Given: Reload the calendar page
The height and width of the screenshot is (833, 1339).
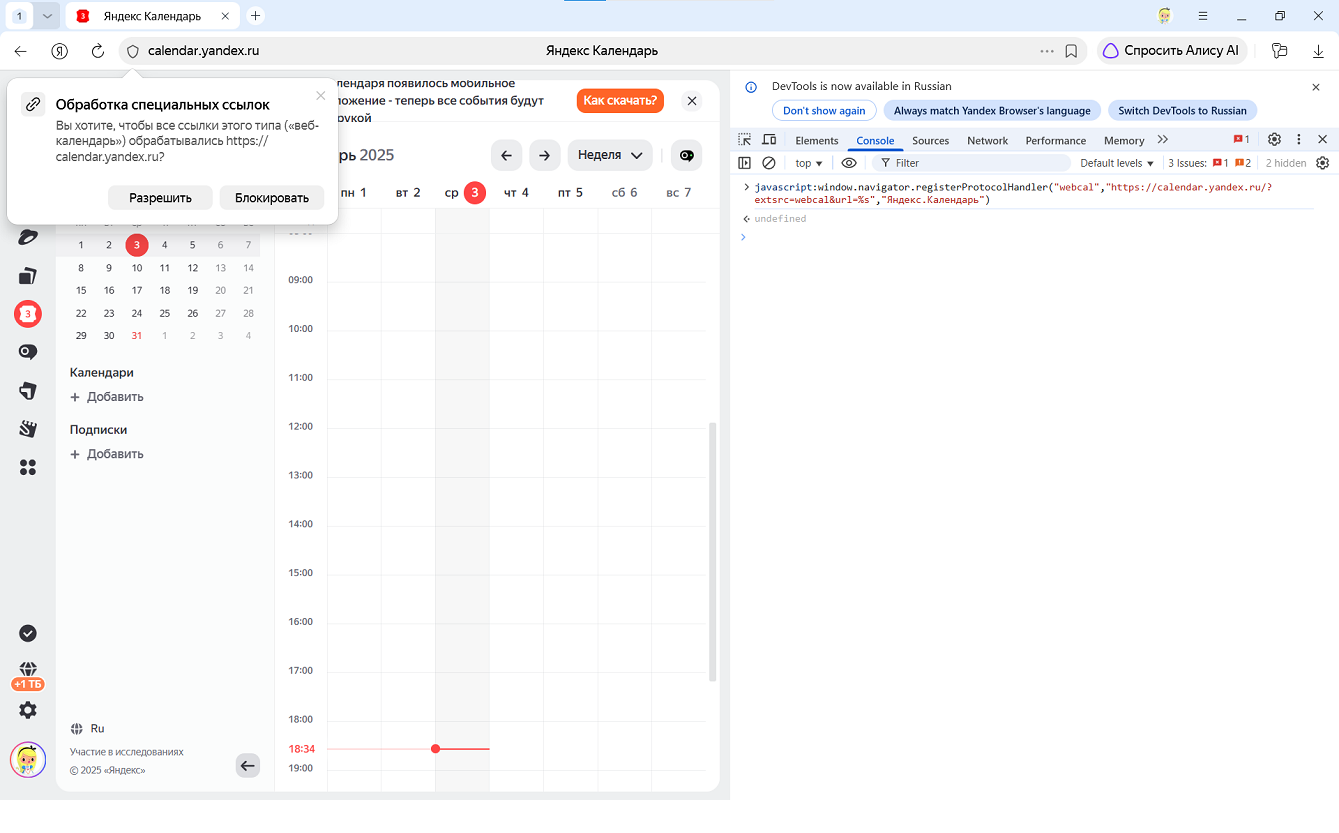Looking at the screenshot, I should click(x=98, y=51).
